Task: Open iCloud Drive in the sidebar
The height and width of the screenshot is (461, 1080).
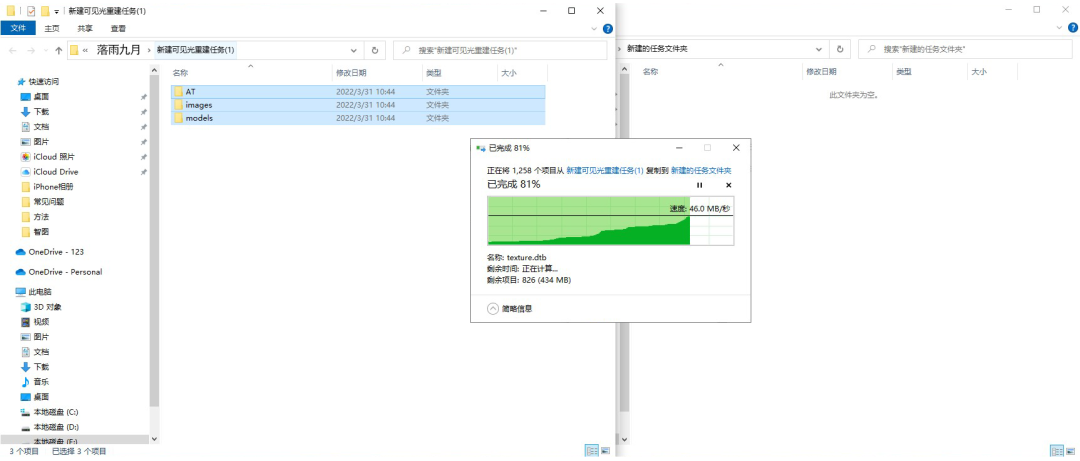Action: click(56, 172)
